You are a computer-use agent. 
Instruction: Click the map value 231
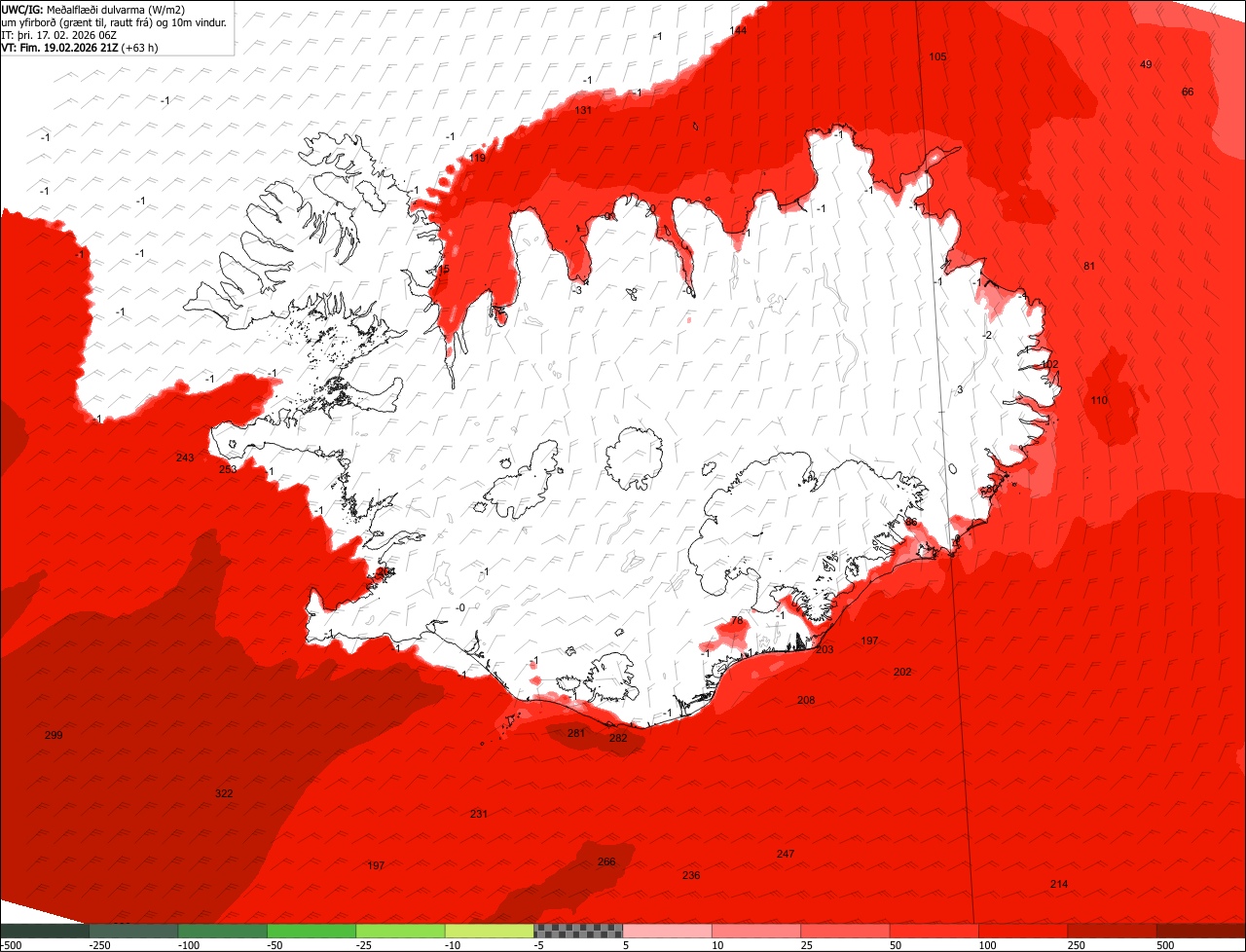479,815
